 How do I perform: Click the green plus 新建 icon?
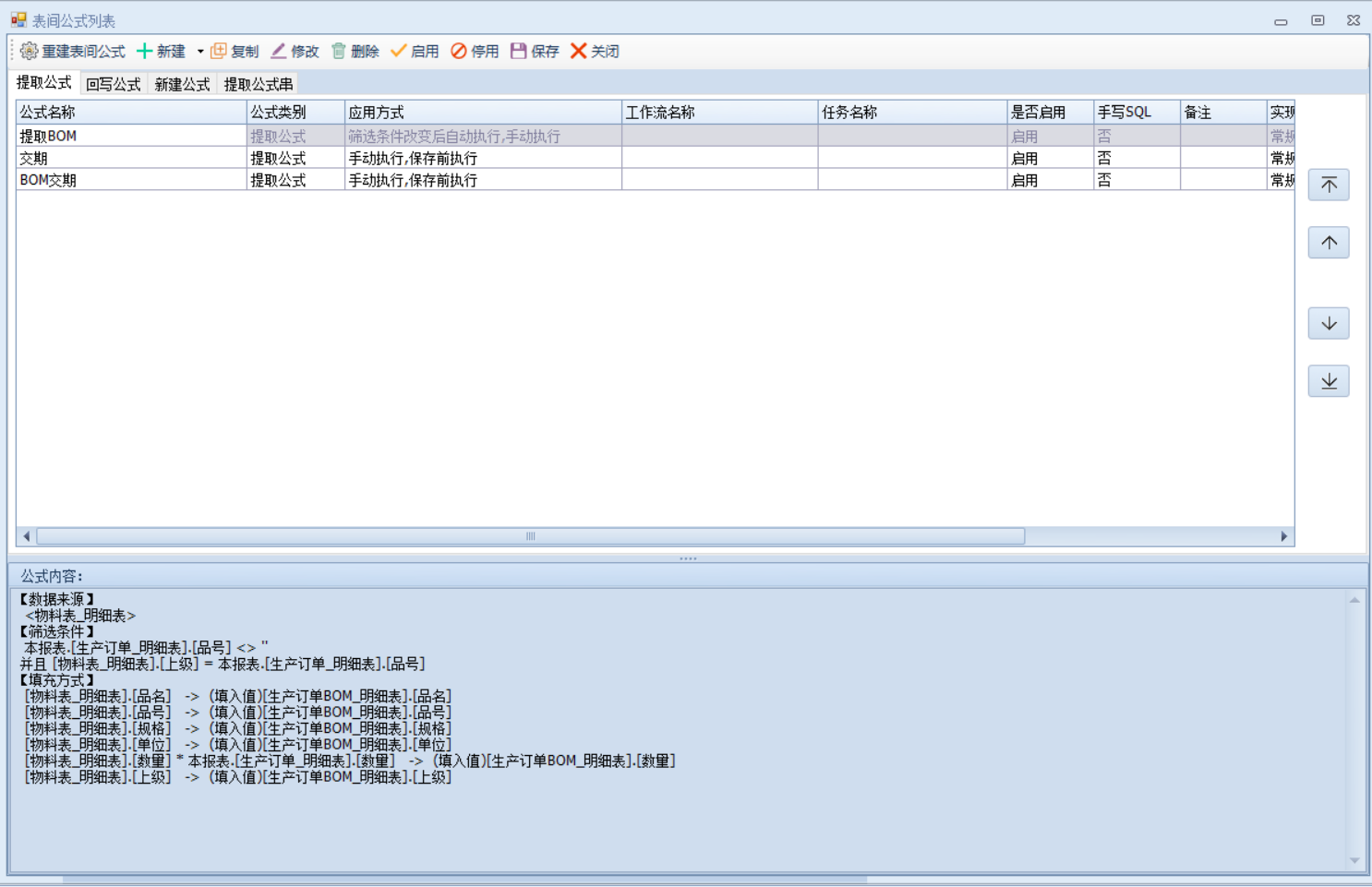(145, 51)
